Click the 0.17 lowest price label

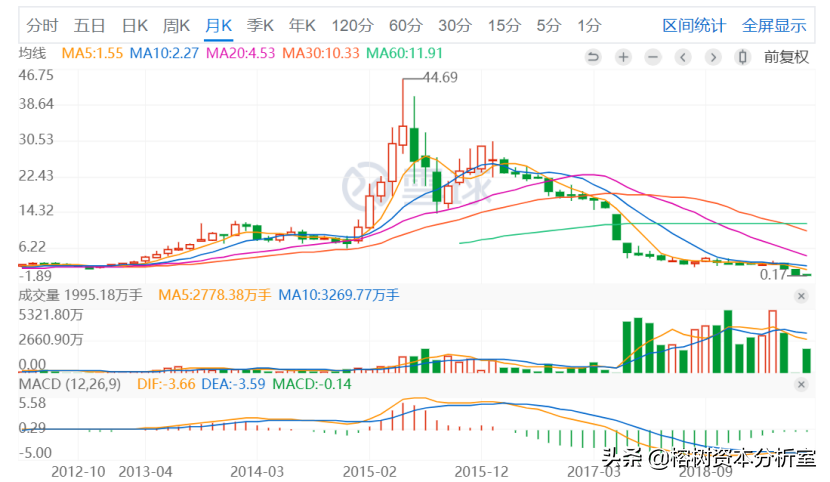[x=773, y=275]
